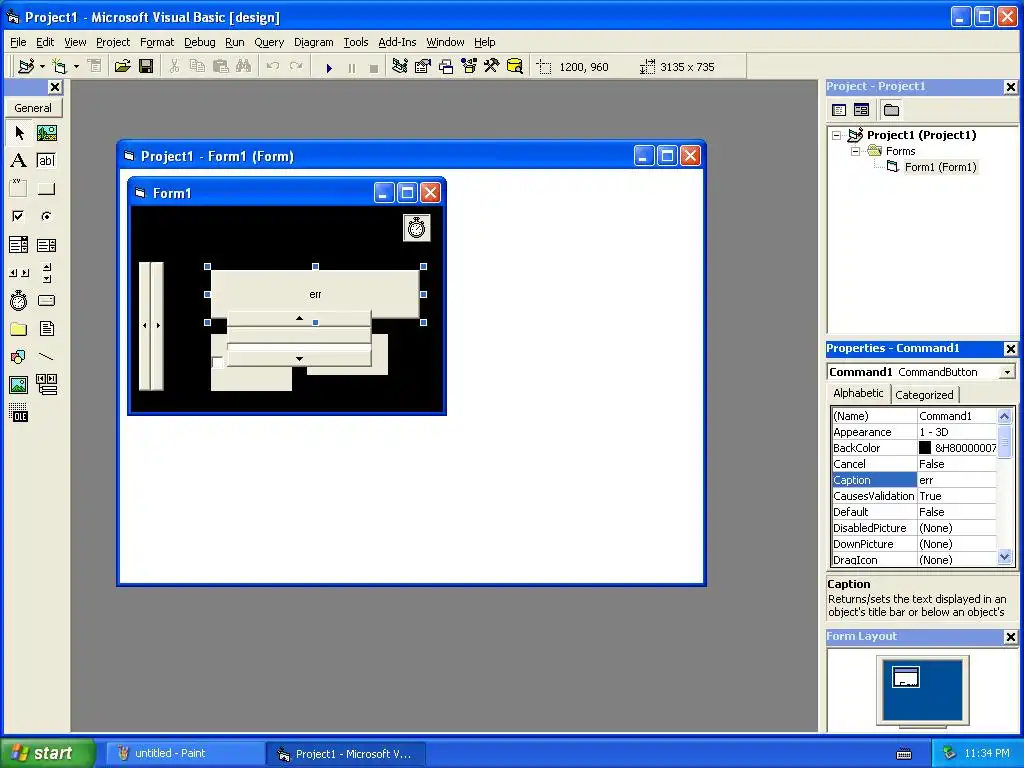Select the Shape control tool
Viewport: 1024px width, 768px height.
[19, 357]
